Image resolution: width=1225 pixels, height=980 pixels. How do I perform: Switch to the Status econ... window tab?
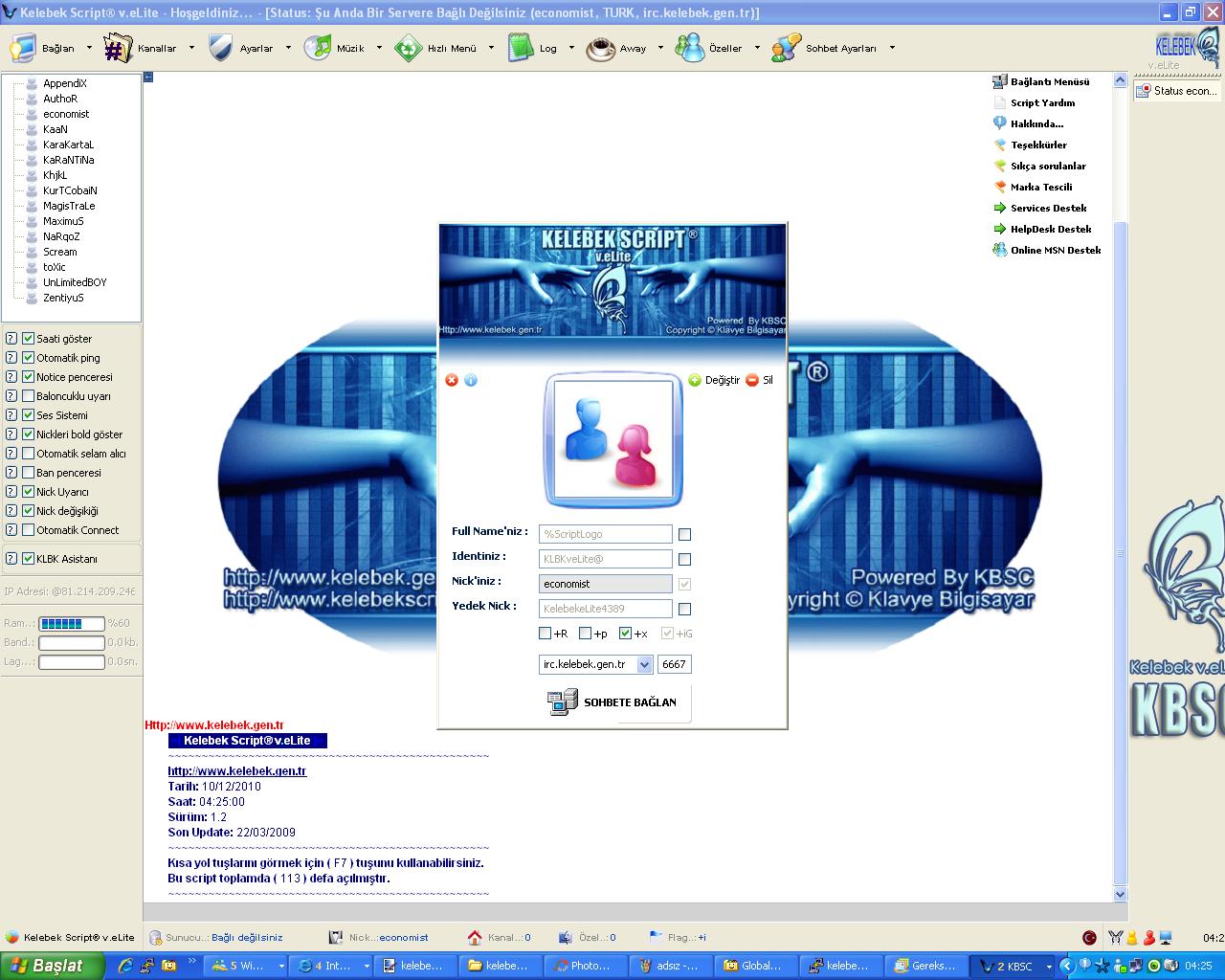point(1177,91)
